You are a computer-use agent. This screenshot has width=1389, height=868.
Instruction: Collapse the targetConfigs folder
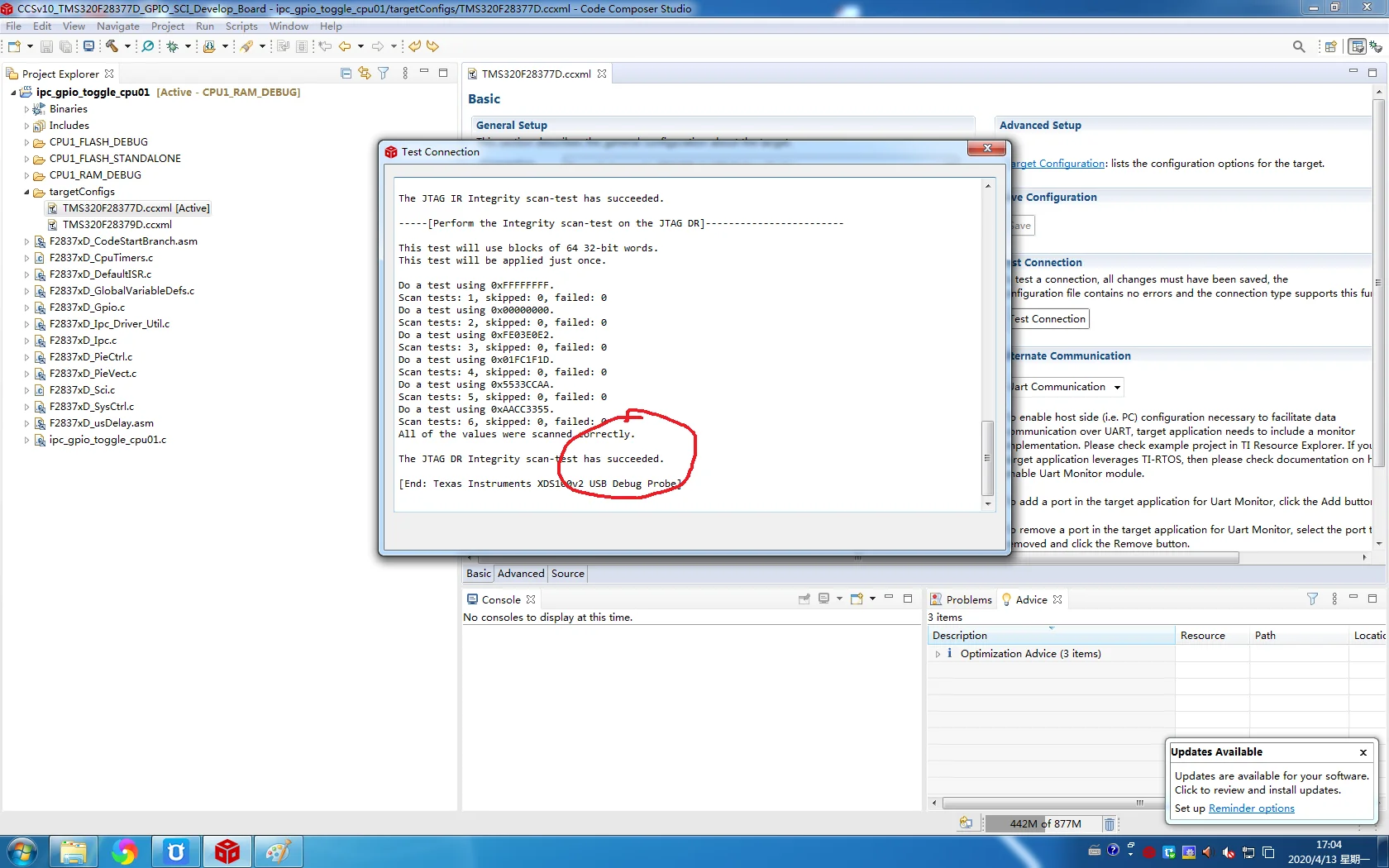pos(26,192)
